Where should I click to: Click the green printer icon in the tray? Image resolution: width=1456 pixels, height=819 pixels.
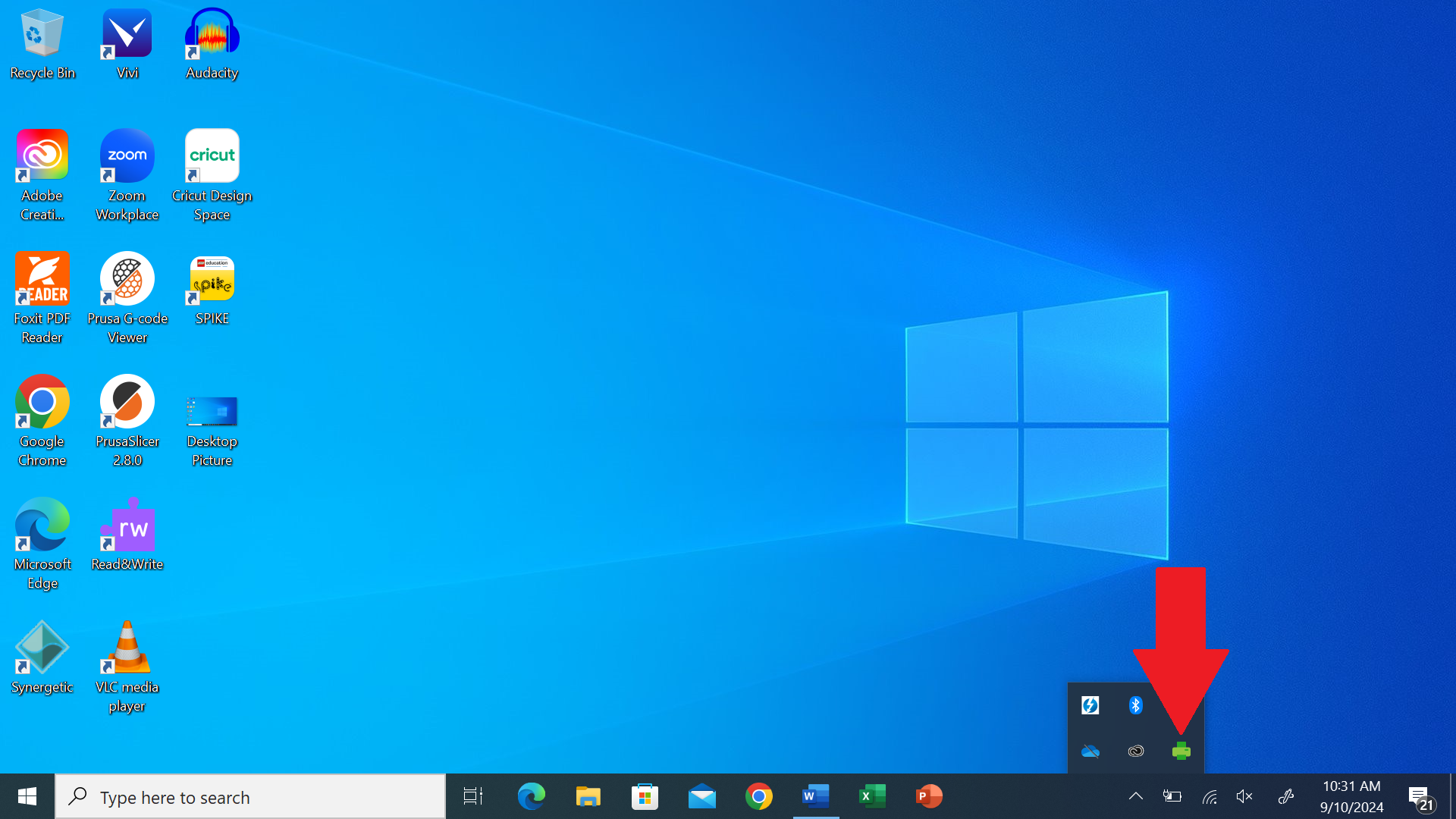pyautogui.click(x=1181, y=751)
